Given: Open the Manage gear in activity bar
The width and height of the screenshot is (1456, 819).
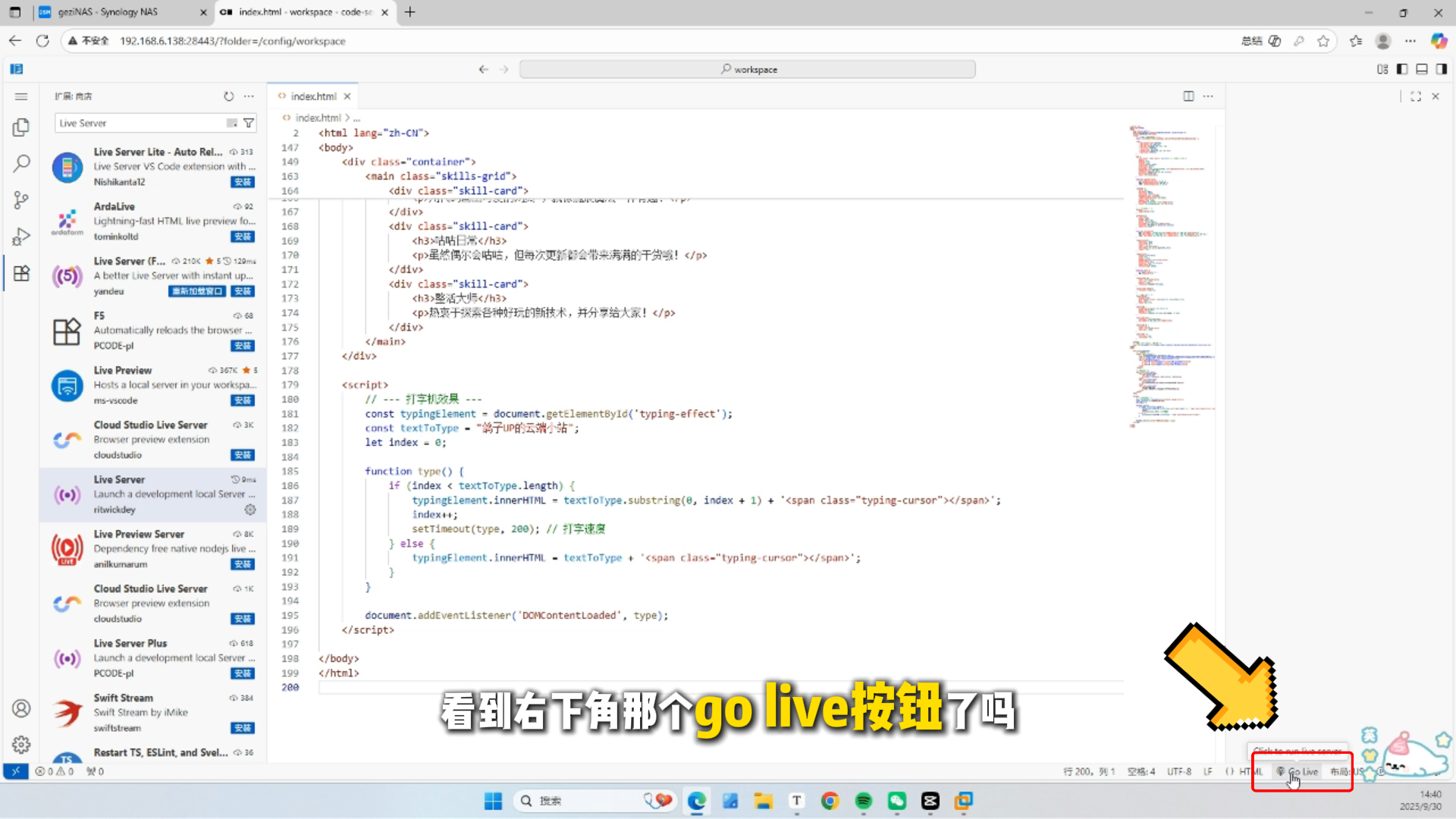Looking at the screenshot, I should (x=21, y=744).
